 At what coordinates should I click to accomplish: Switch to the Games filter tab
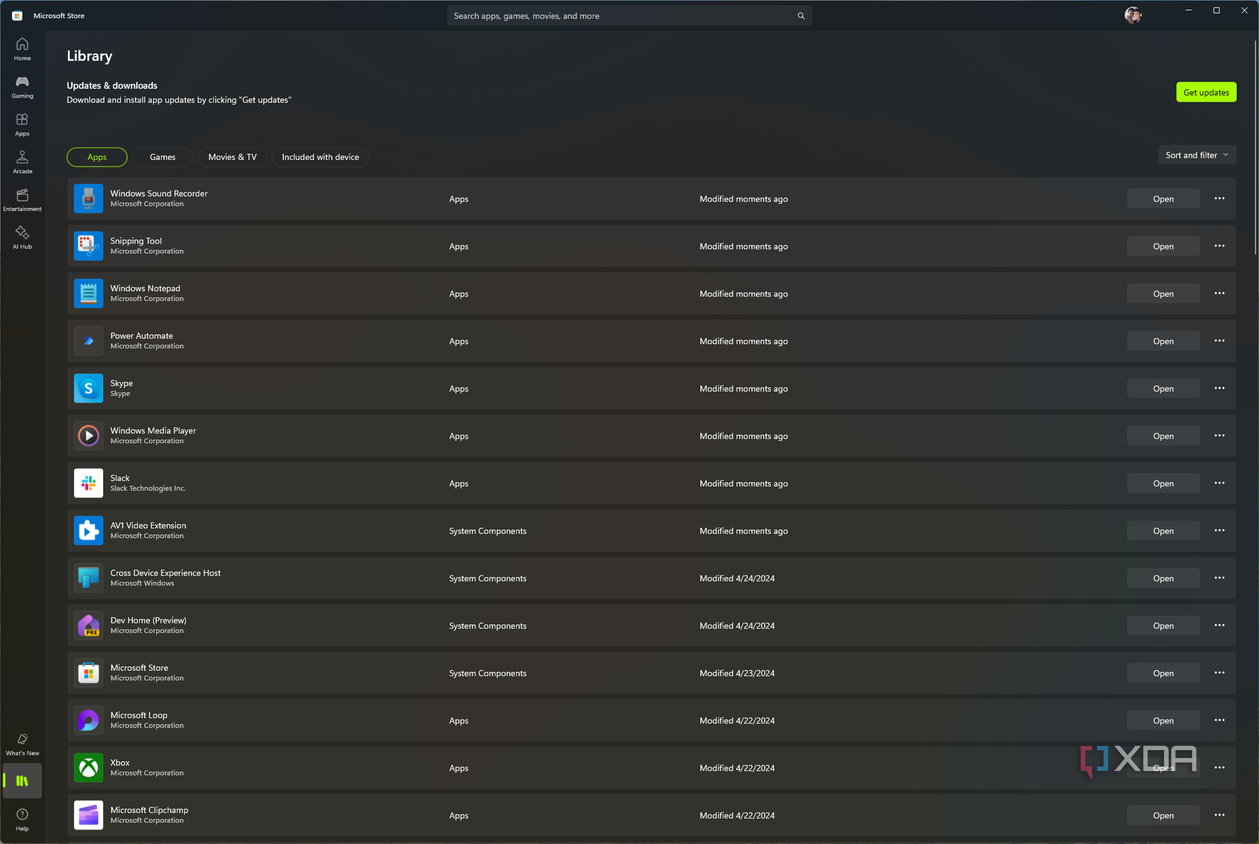[x=163, y=157]
